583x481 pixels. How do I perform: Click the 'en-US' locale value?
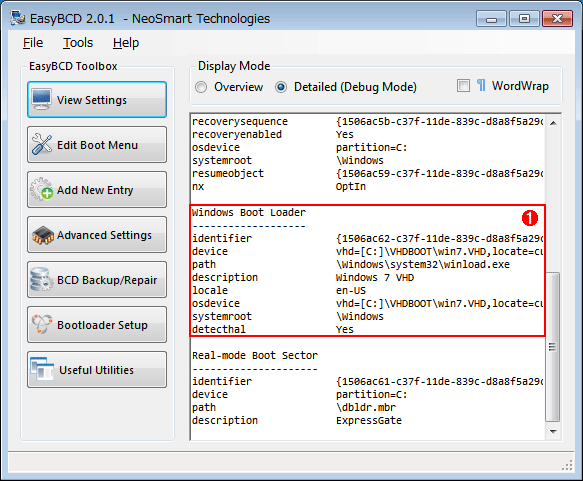pos(351,290)
